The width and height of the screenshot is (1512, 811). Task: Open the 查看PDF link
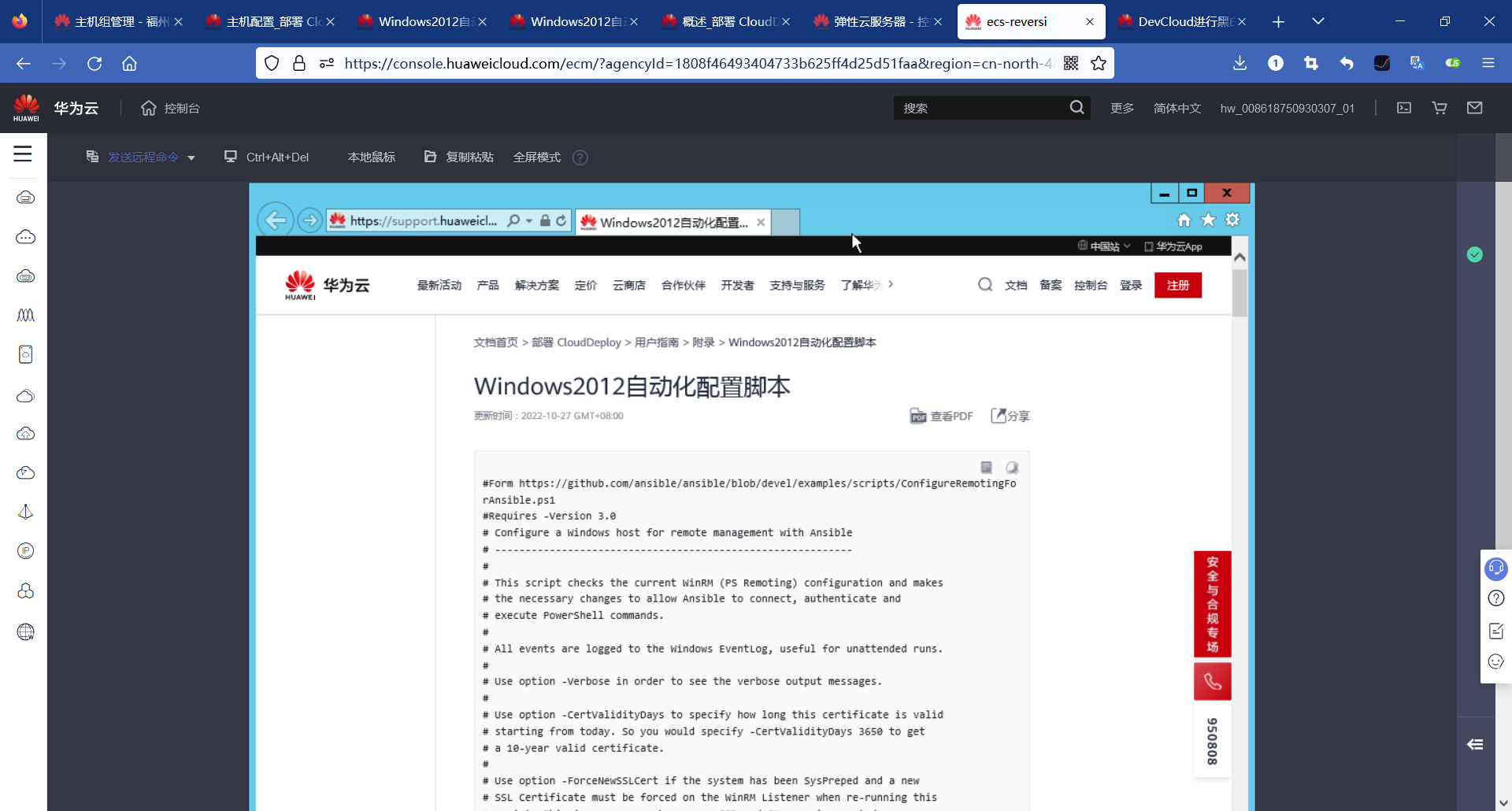[x=949, y=416]
